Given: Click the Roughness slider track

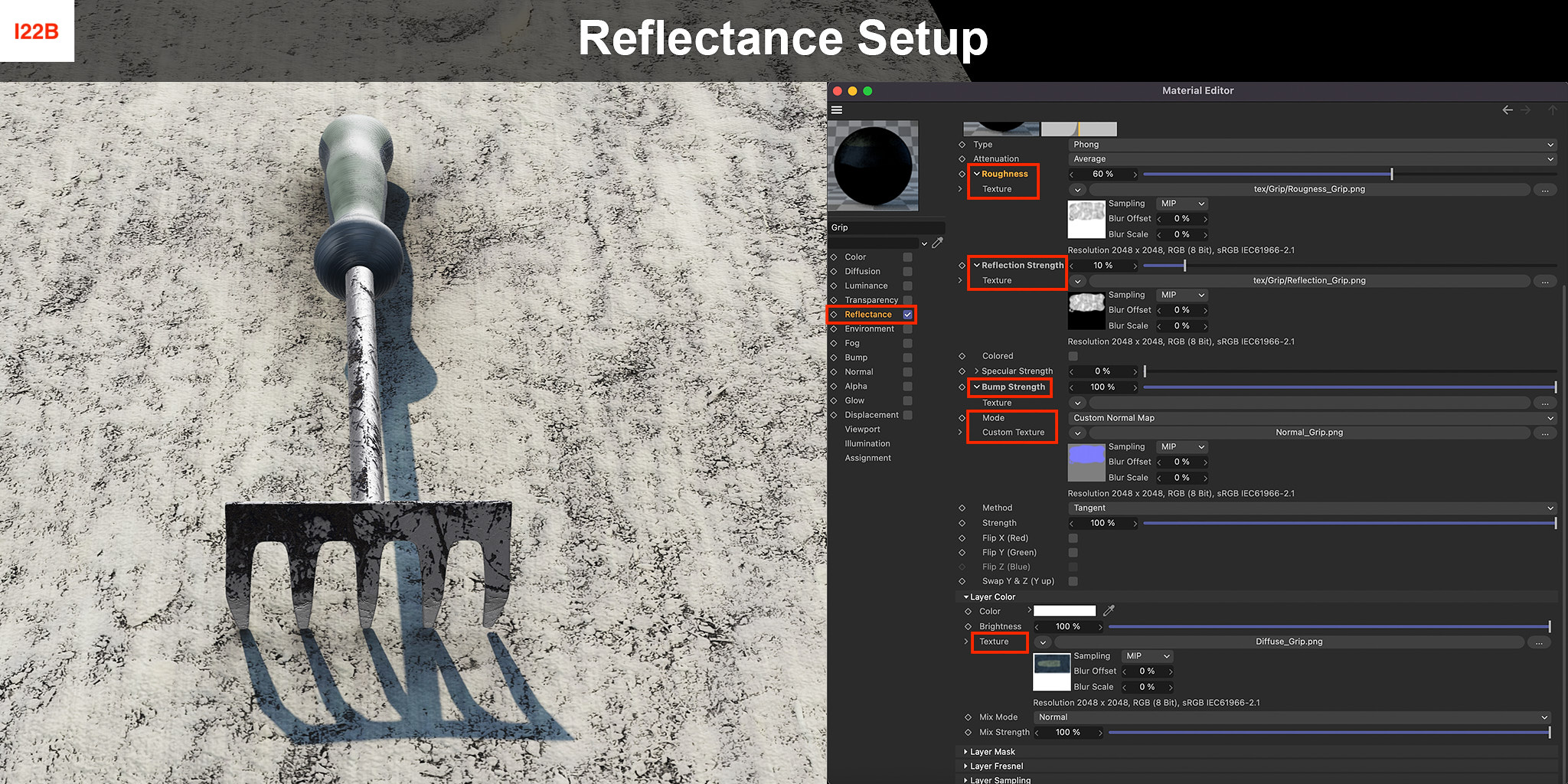Looking at the screenshot, I should click(1351, 175).
